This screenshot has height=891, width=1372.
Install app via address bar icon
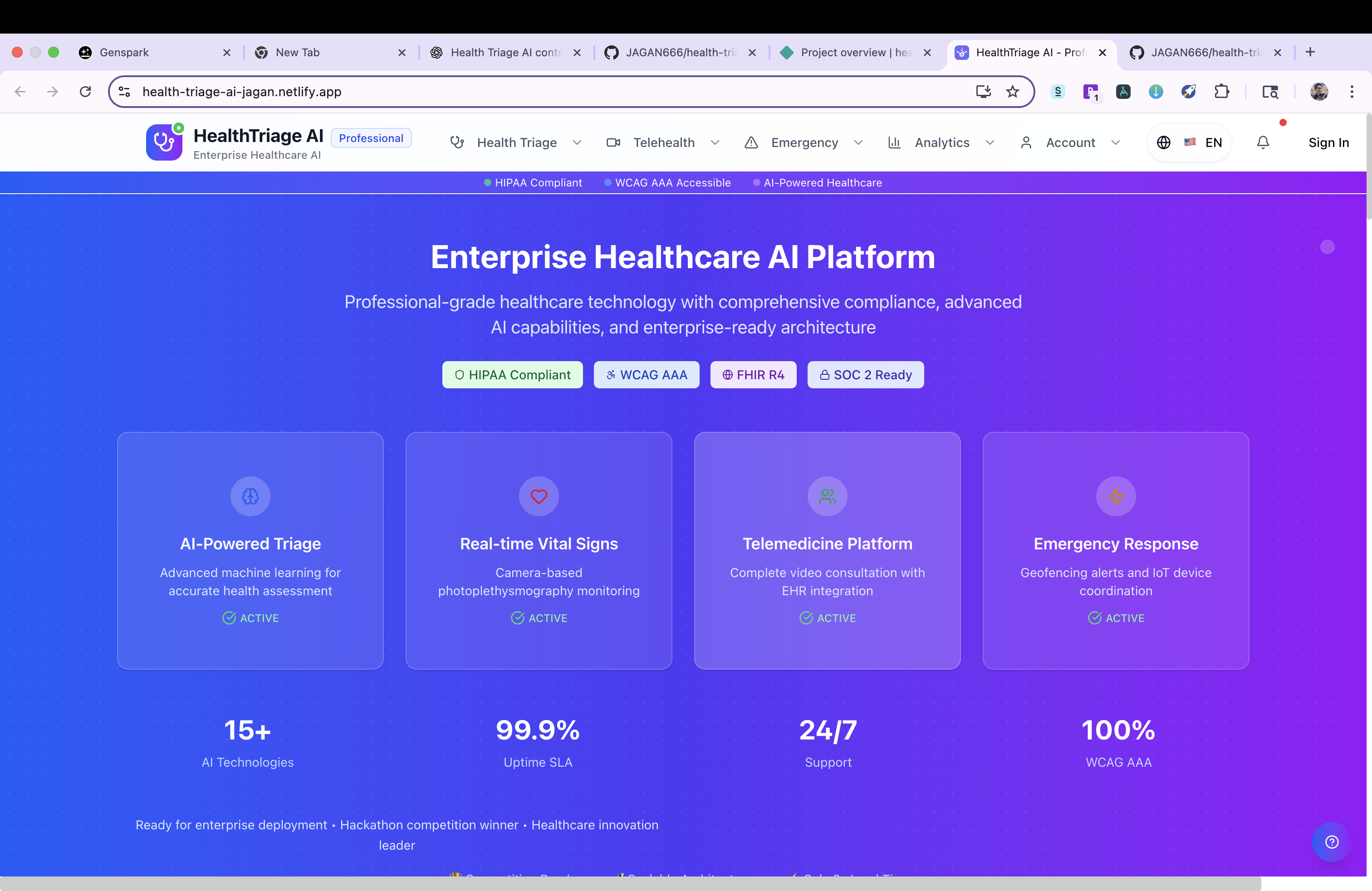983,92
